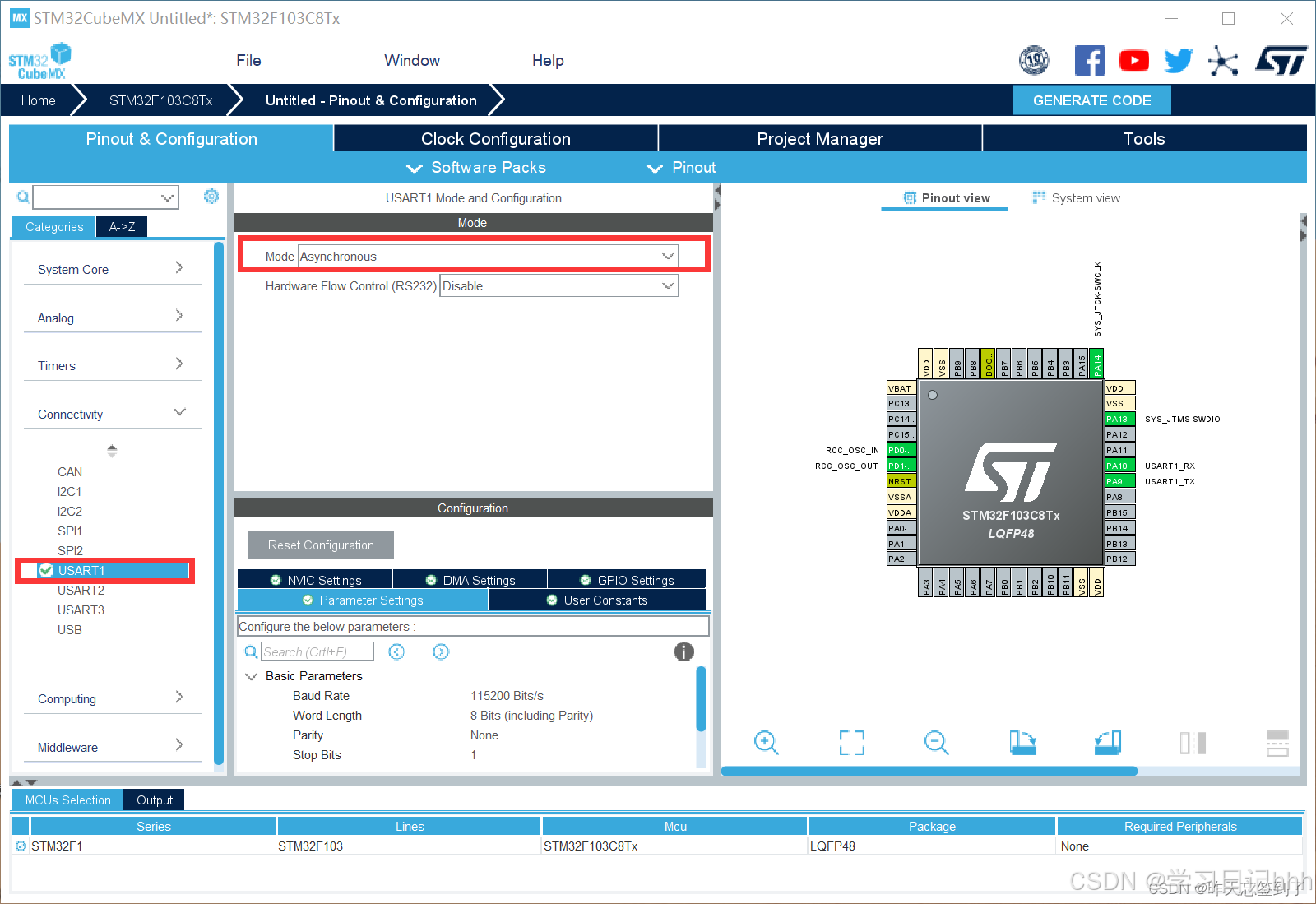Click the parameter Search field
The height and width of the screenshot is (904, 1316).
pyautogui.click(x=317, y=651)
